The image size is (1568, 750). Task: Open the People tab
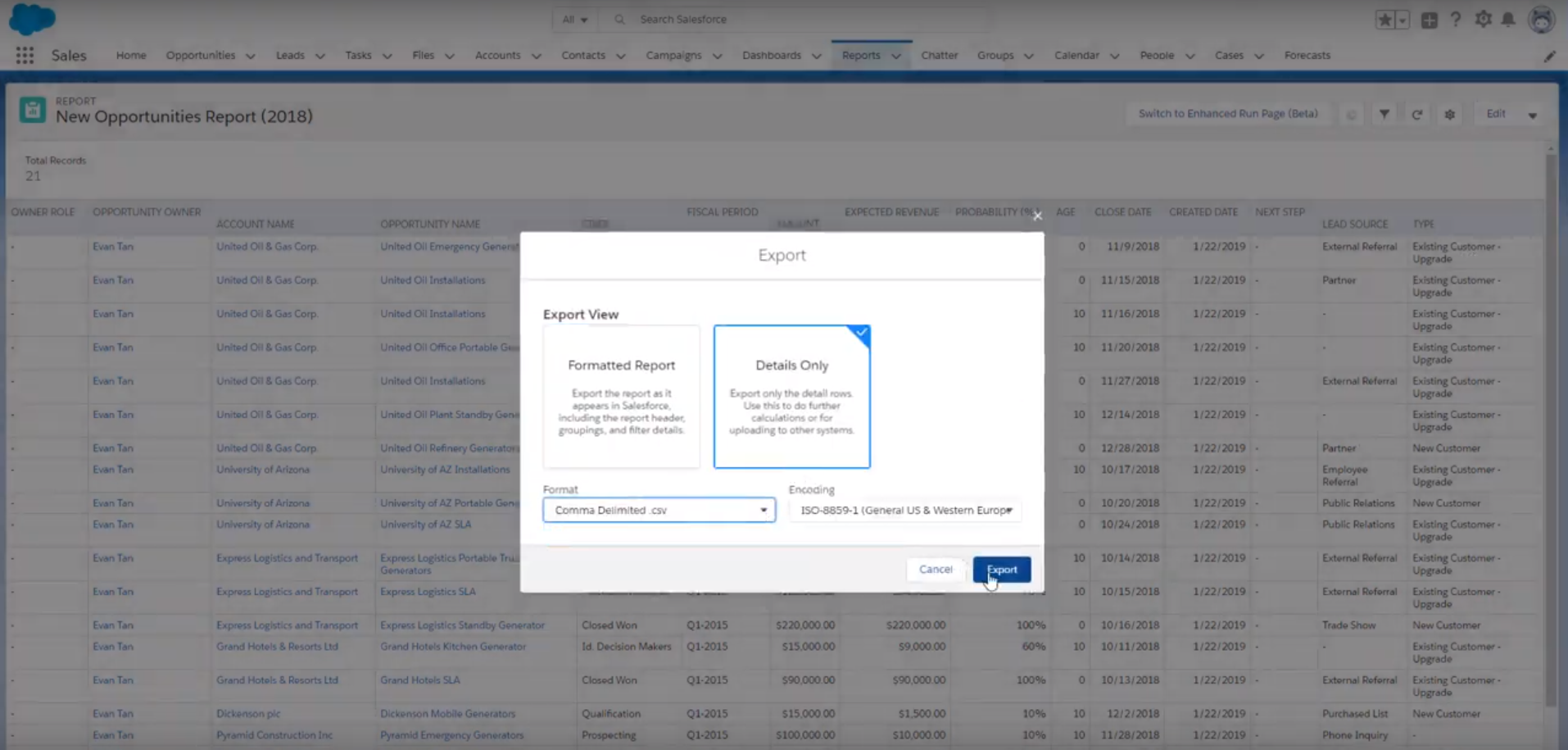1157,55
